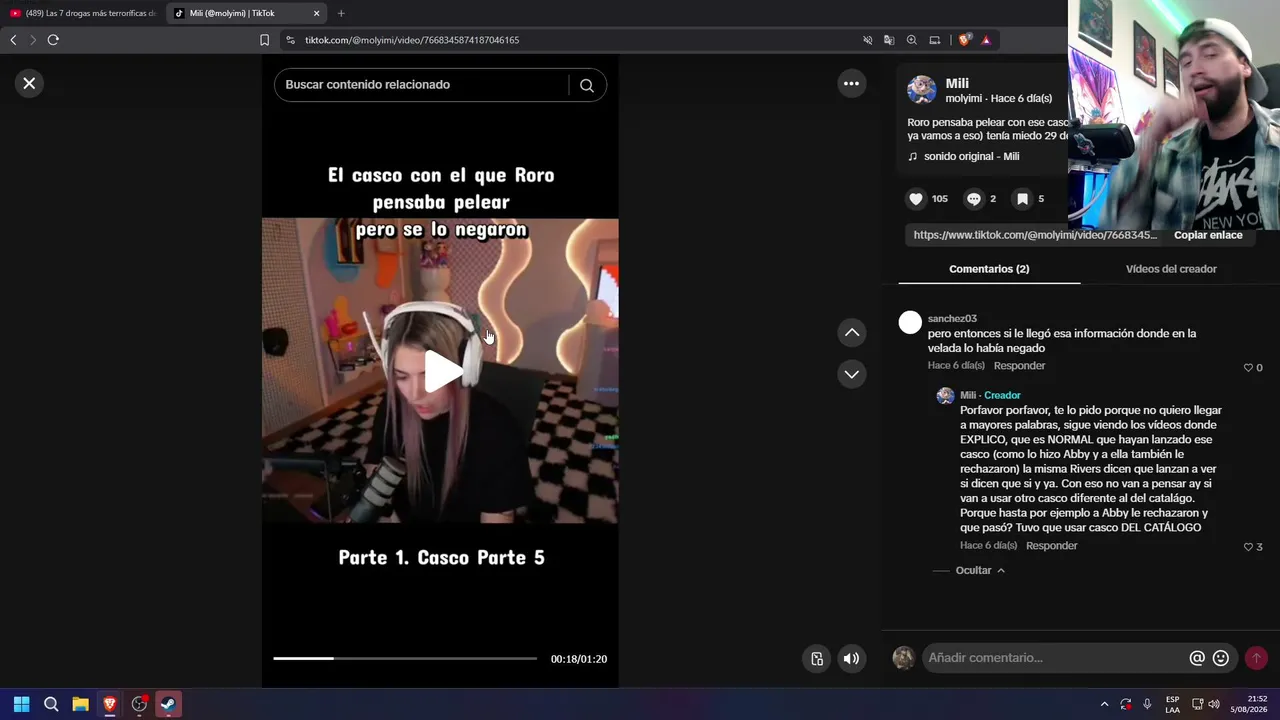The image size is (1280, 720).
Task: Expand the system tray hidden icons chevron
Action: [1104, 704]
